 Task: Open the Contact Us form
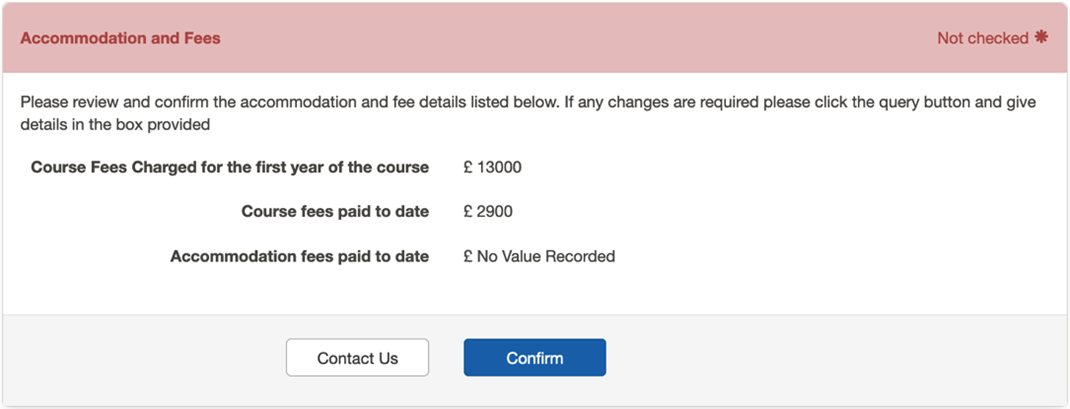[357, 358]
